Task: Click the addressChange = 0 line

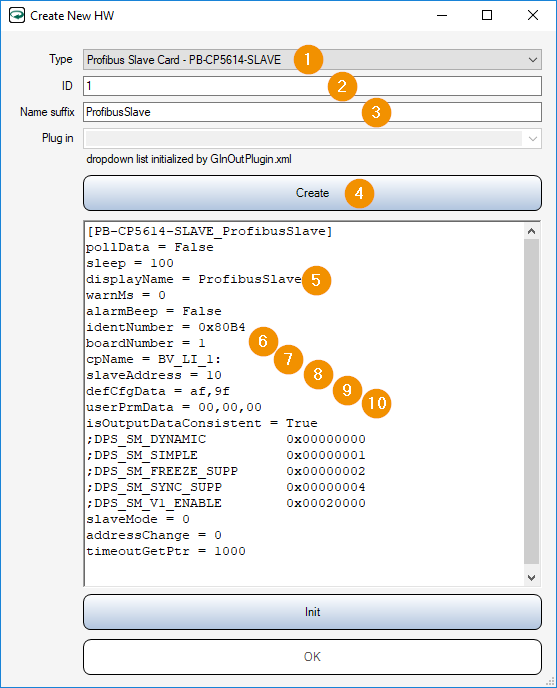Action: point(154,535)
